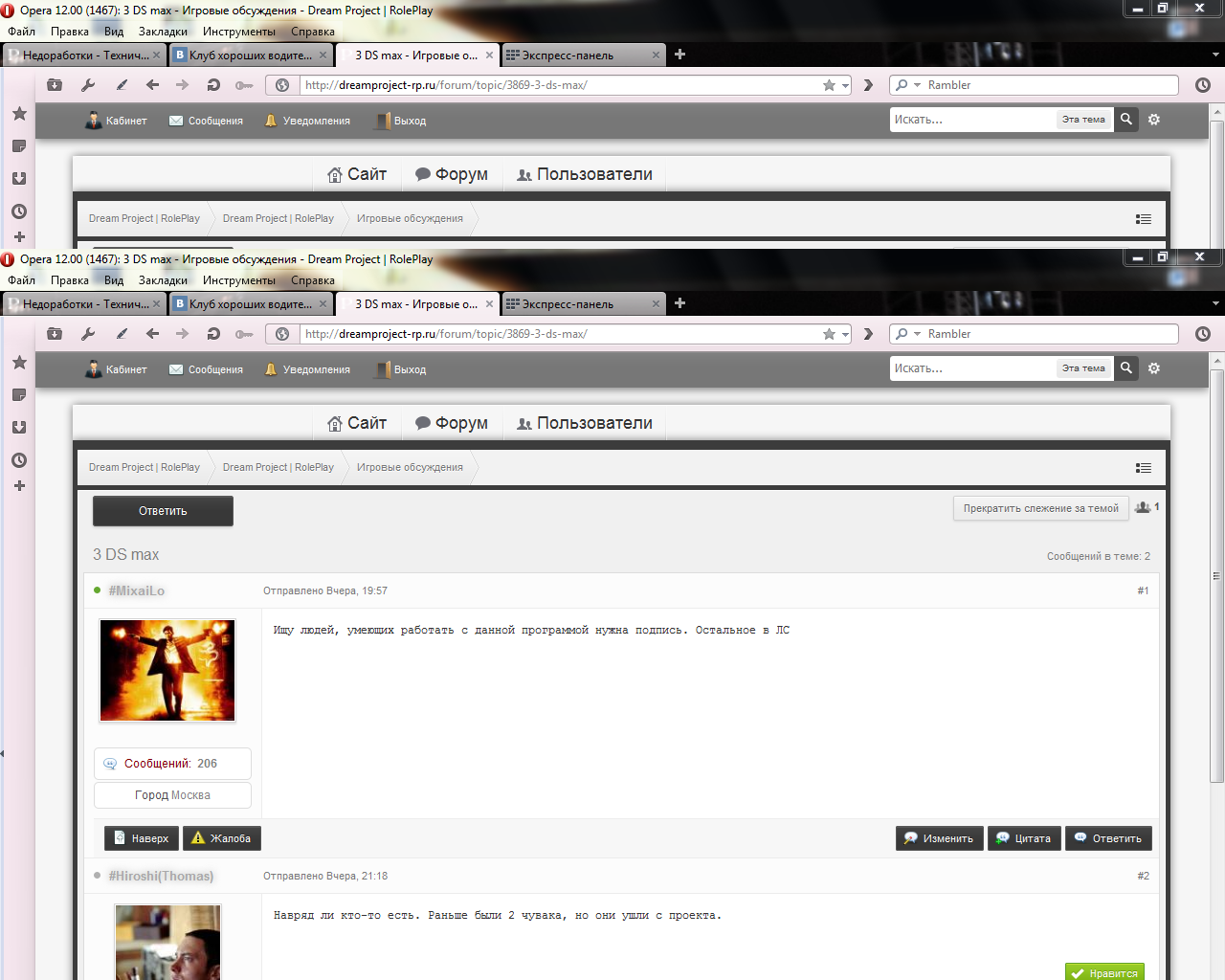Open Уведомления link in lower window
1225x980 pixels.
(x=307, y=369)
